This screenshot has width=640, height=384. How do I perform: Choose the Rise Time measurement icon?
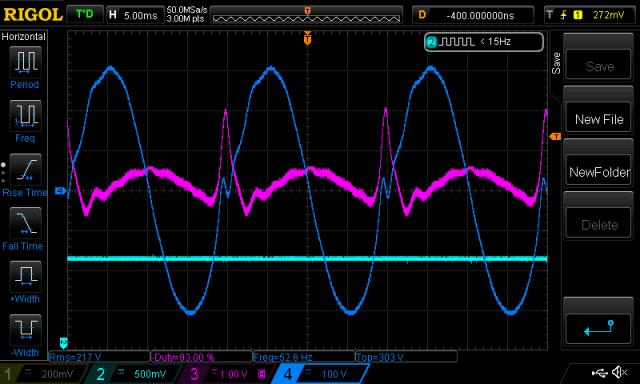(x=25, y=169)
